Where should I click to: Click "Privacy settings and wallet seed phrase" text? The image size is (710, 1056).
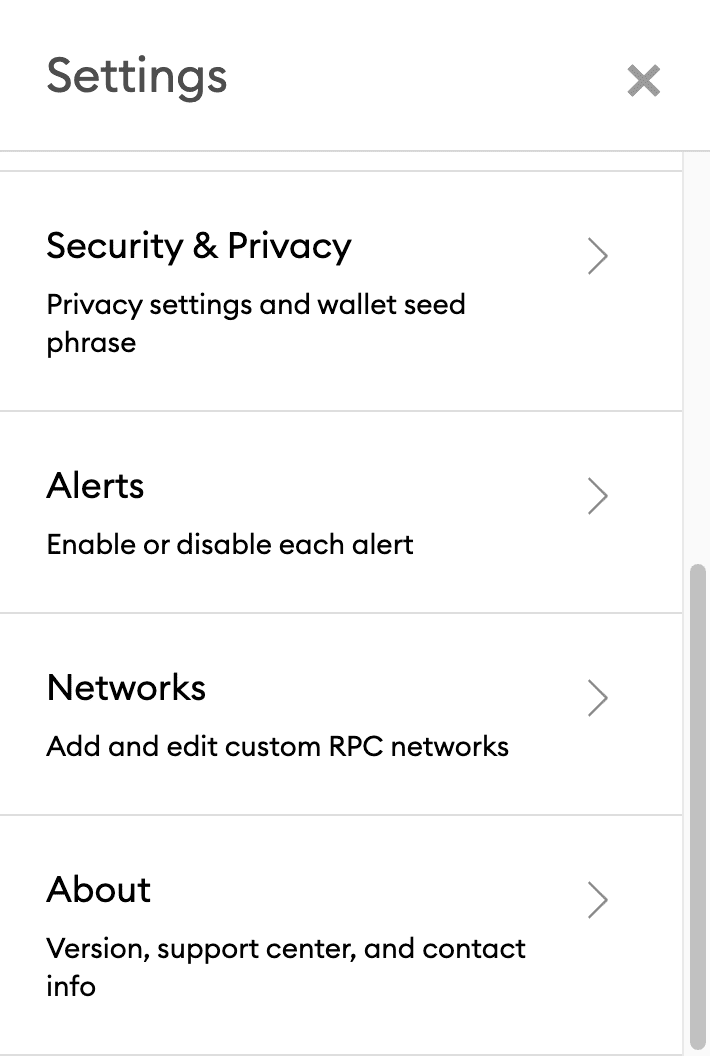(x=255, y=322)
